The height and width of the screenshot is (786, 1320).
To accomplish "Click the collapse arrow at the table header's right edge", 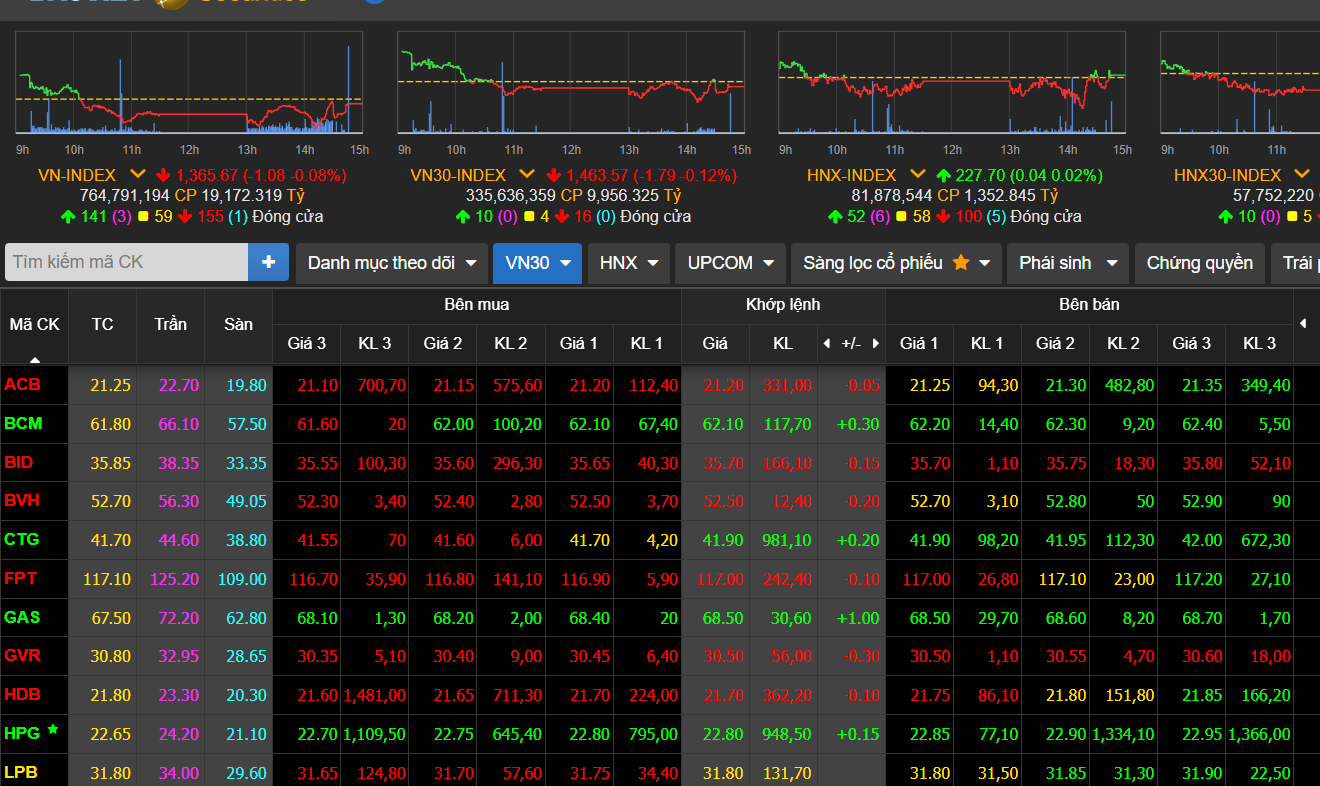I will [1302, 323].
